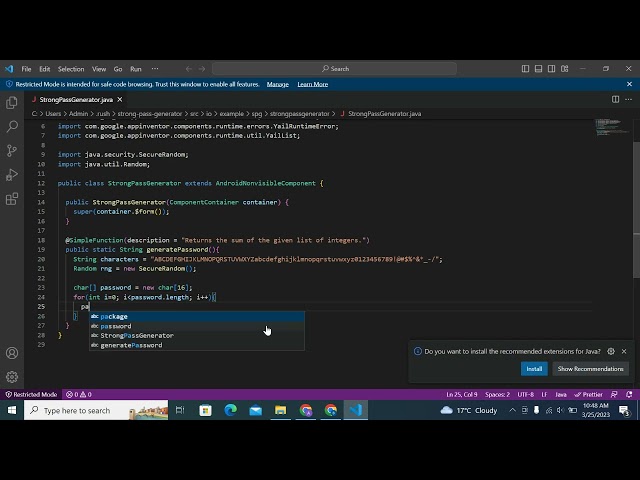
Task: Click the 'LF' end of line entry
Action: [544, 394]
